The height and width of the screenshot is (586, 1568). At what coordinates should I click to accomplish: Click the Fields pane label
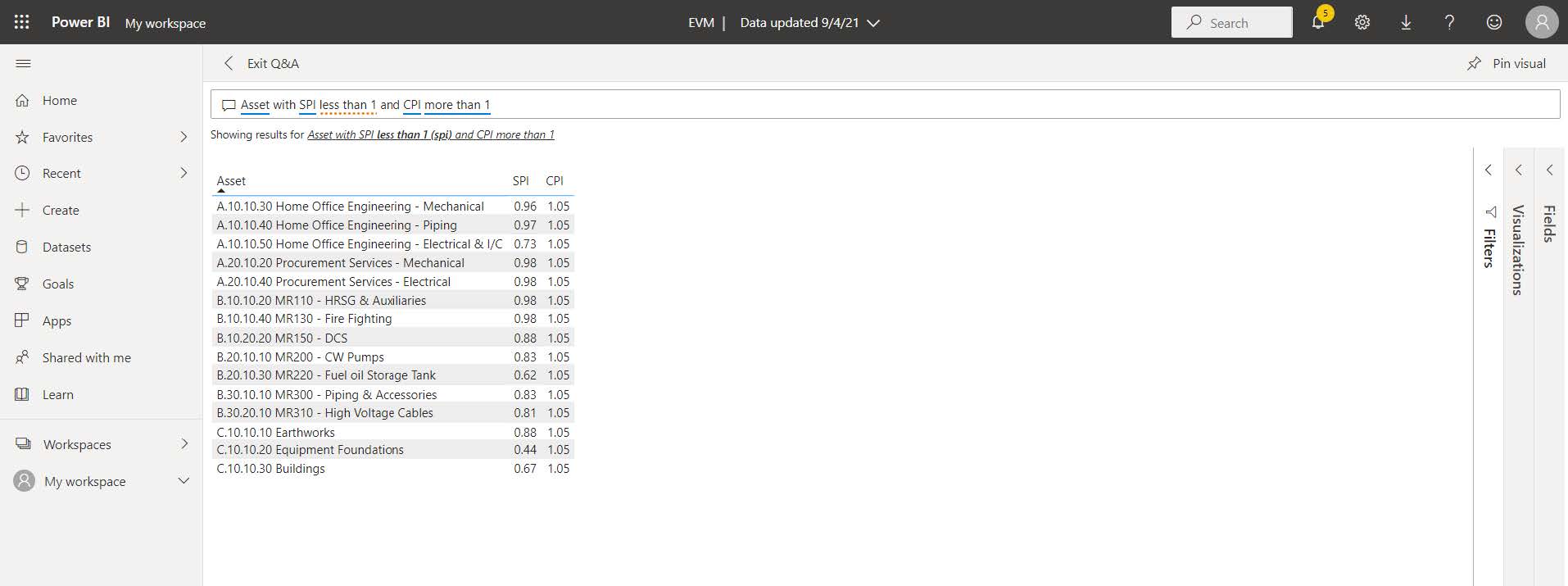tap(1549, 224)
